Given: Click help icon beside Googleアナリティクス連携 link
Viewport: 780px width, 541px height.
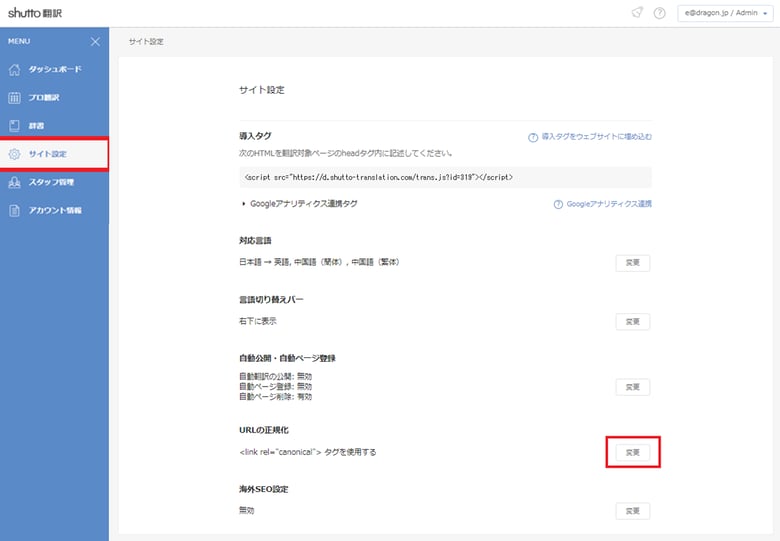Looking at the screenshot, I should 558,204.
